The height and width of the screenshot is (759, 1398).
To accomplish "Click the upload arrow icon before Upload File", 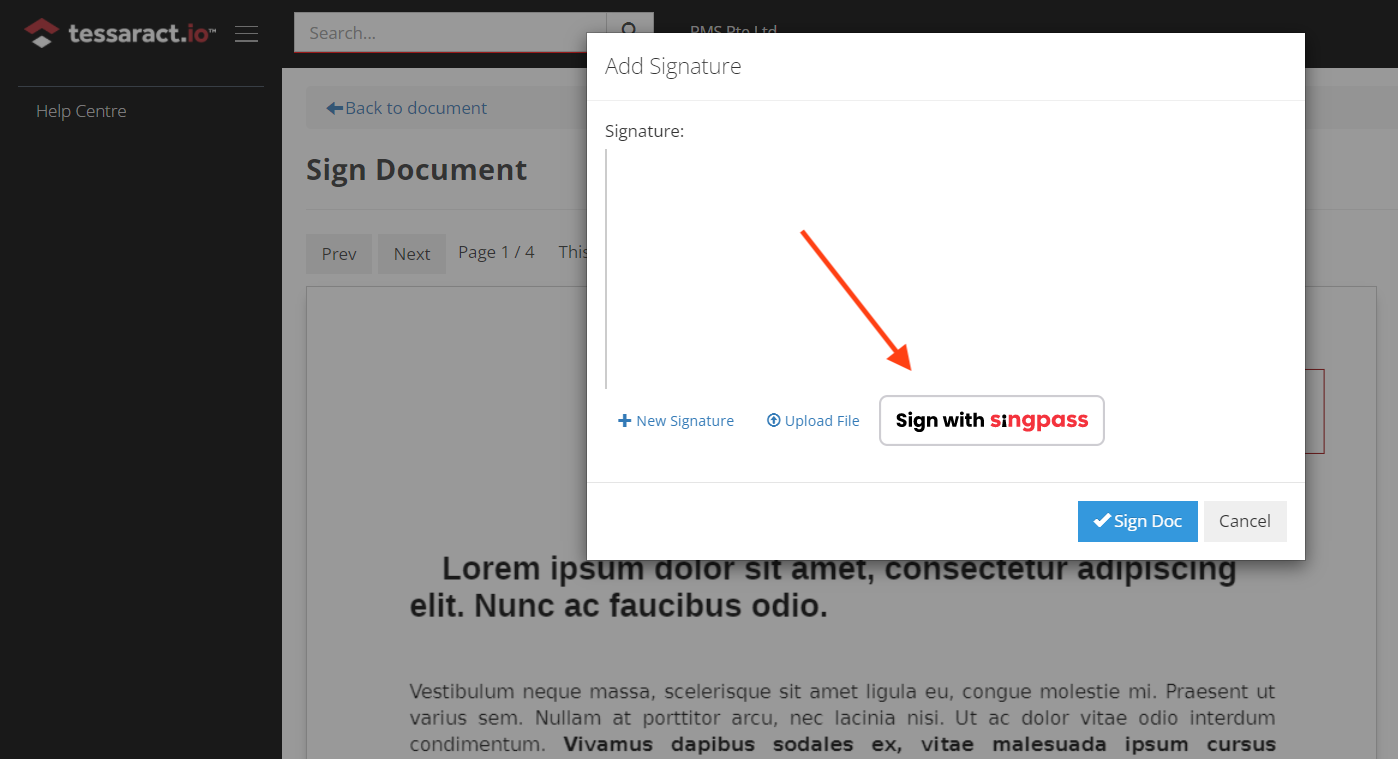I will pyautogui.click(x=772, y=420).
